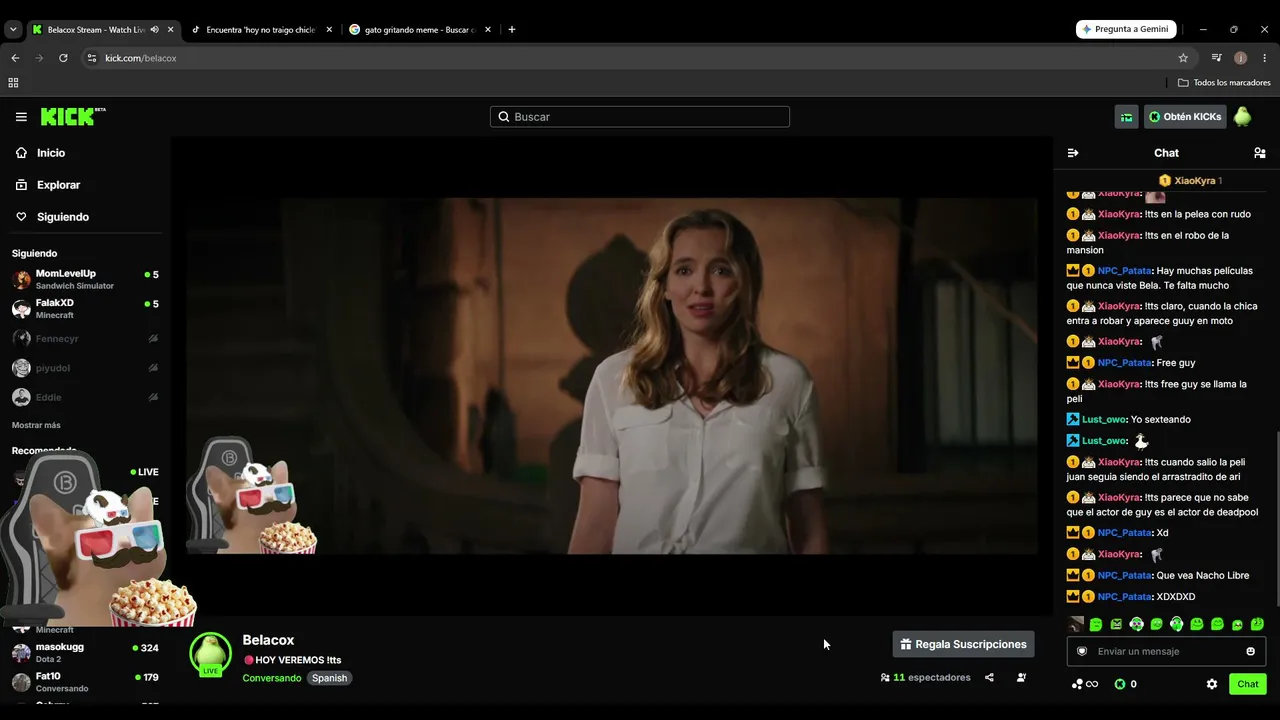
Task: Click the stream video player
Action: pyautogui.click(x=611, y=376)
